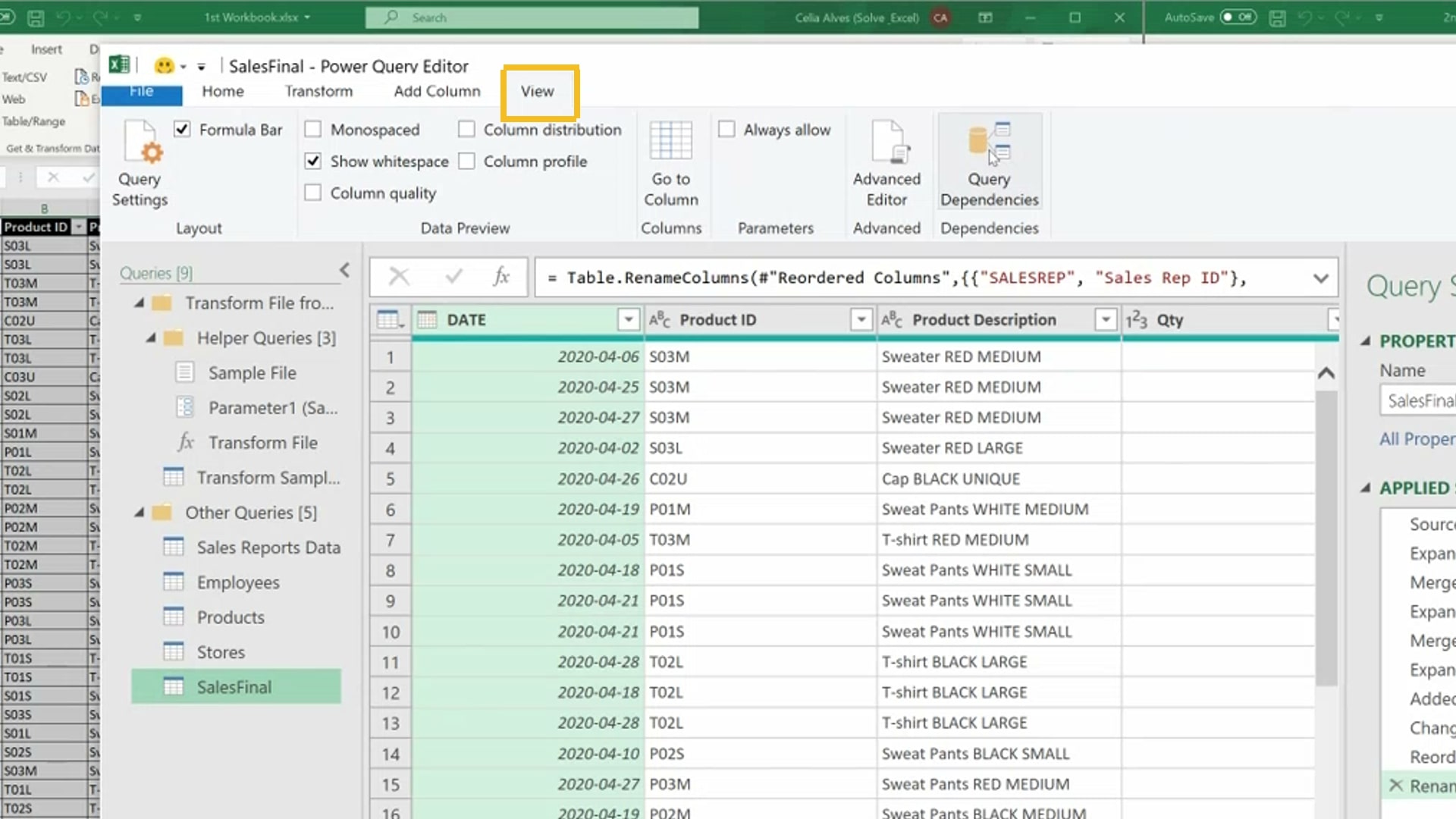1456x819 pixels.
Task: Click Product ID column ABC type icon
Action: coord(660,320)
